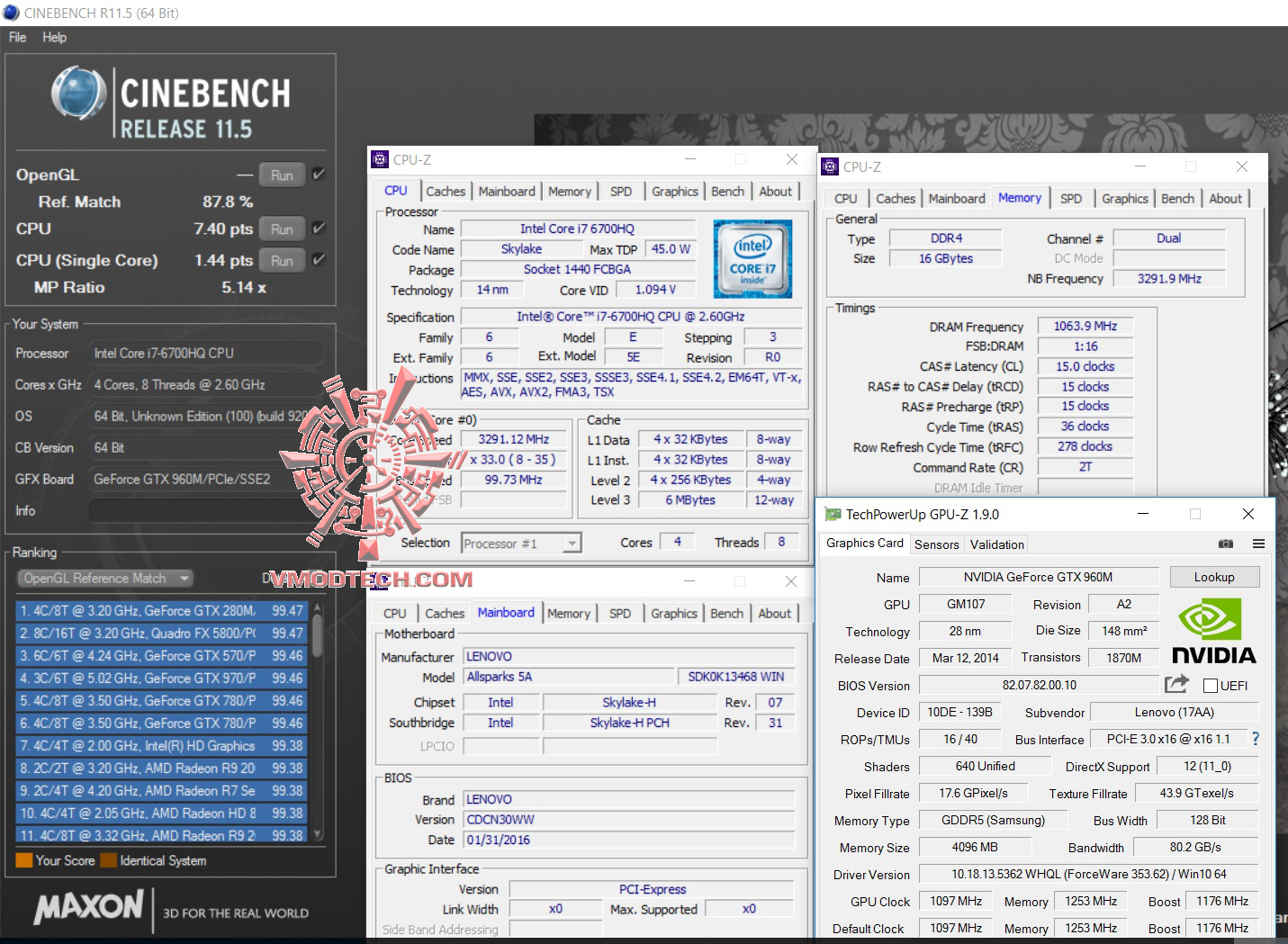Screen dimensions: 1288x944
Task: Click the "Allsparks 5A" motherboard model value
Action: [569, 677]
